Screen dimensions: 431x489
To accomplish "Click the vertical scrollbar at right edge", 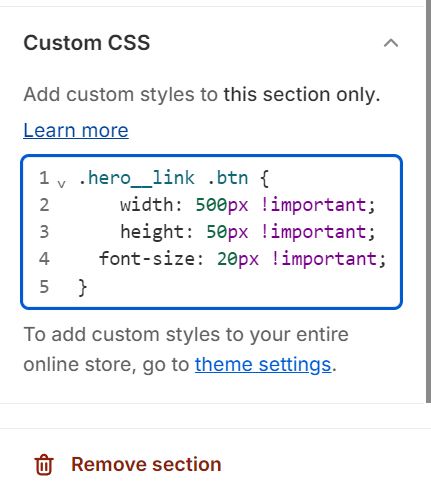I will click(x=428, y=201).
